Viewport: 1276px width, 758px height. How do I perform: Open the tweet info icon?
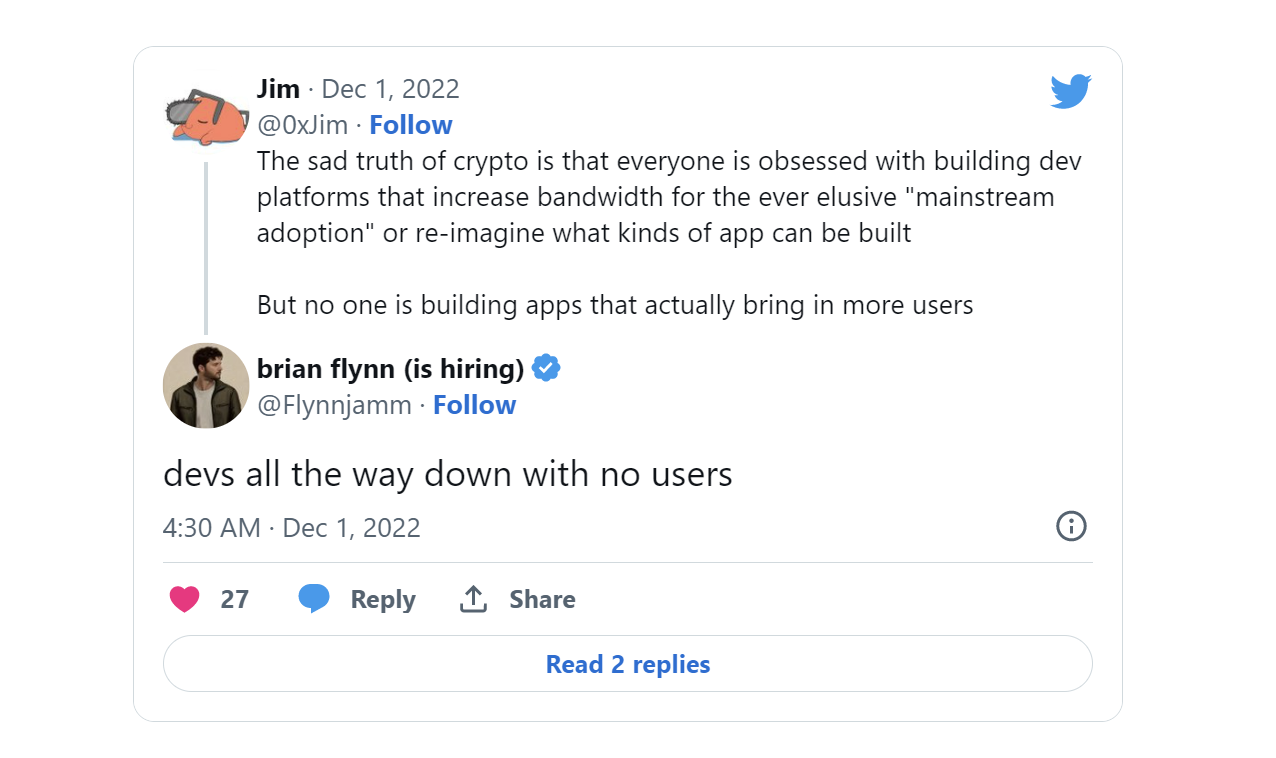pyautogui.click(x=1071, y=526)
